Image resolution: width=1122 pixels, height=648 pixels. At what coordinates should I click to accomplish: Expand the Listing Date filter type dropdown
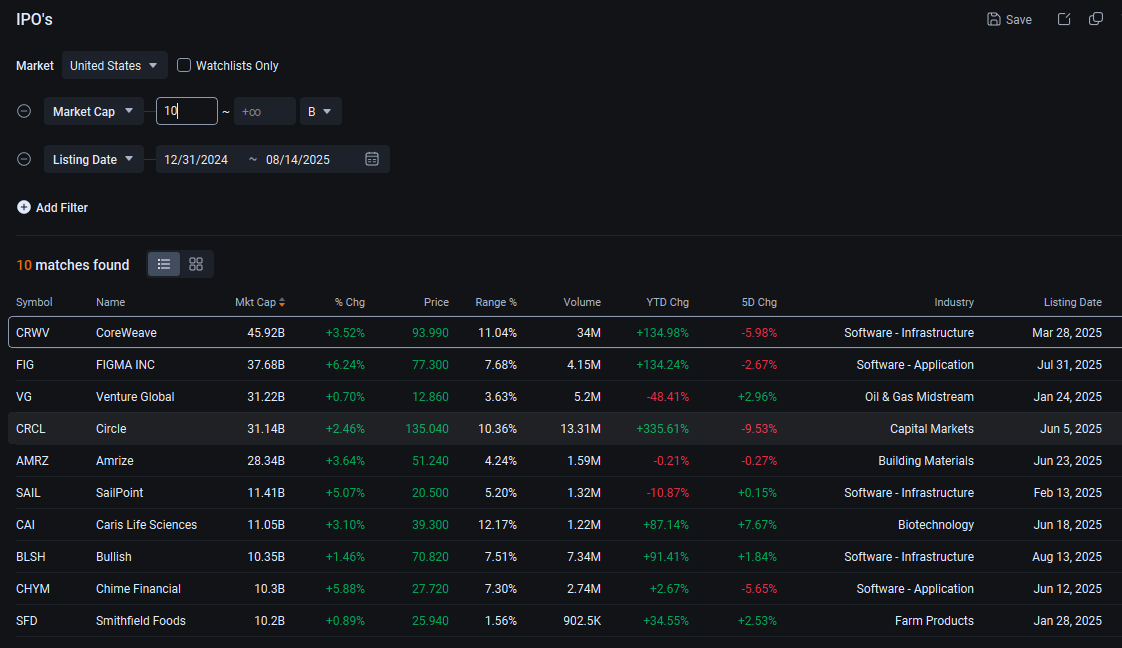click(93, 159)
